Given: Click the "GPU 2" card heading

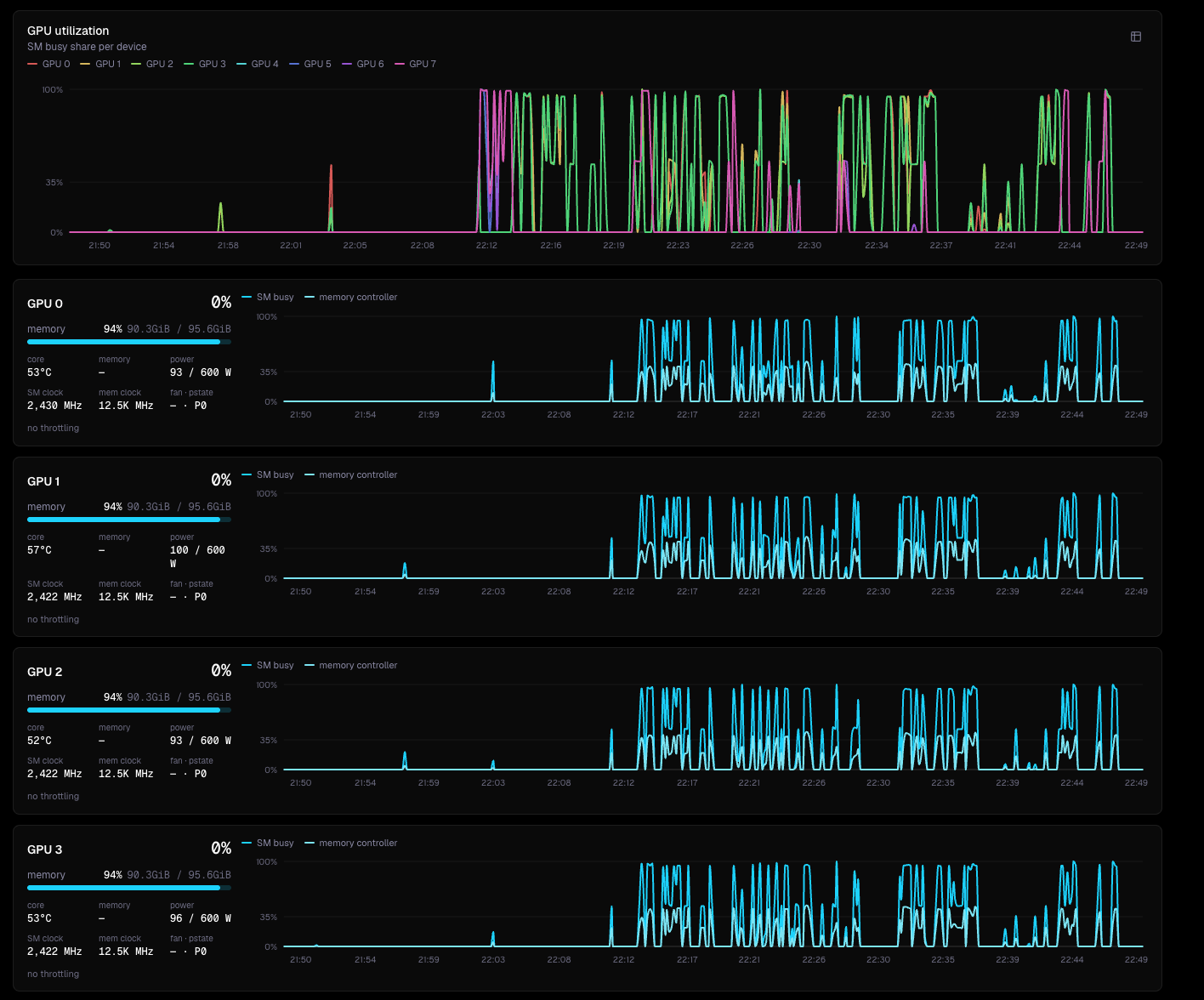Looking at the screenshot, I should pos(45,672).
